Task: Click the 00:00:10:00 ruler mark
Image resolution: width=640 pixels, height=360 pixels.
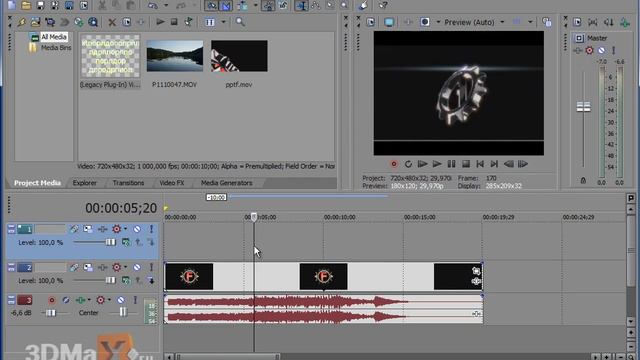Action: click(340, 217)
